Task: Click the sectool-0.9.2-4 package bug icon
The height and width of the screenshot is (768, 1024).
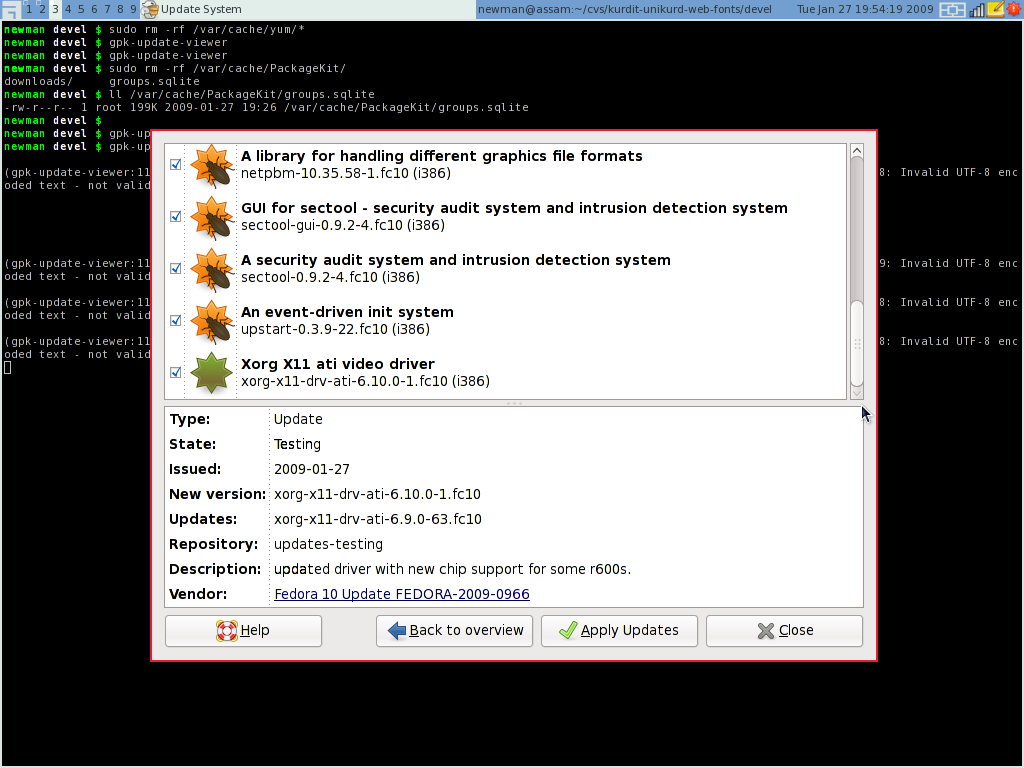Action: (x=212, y=269)
